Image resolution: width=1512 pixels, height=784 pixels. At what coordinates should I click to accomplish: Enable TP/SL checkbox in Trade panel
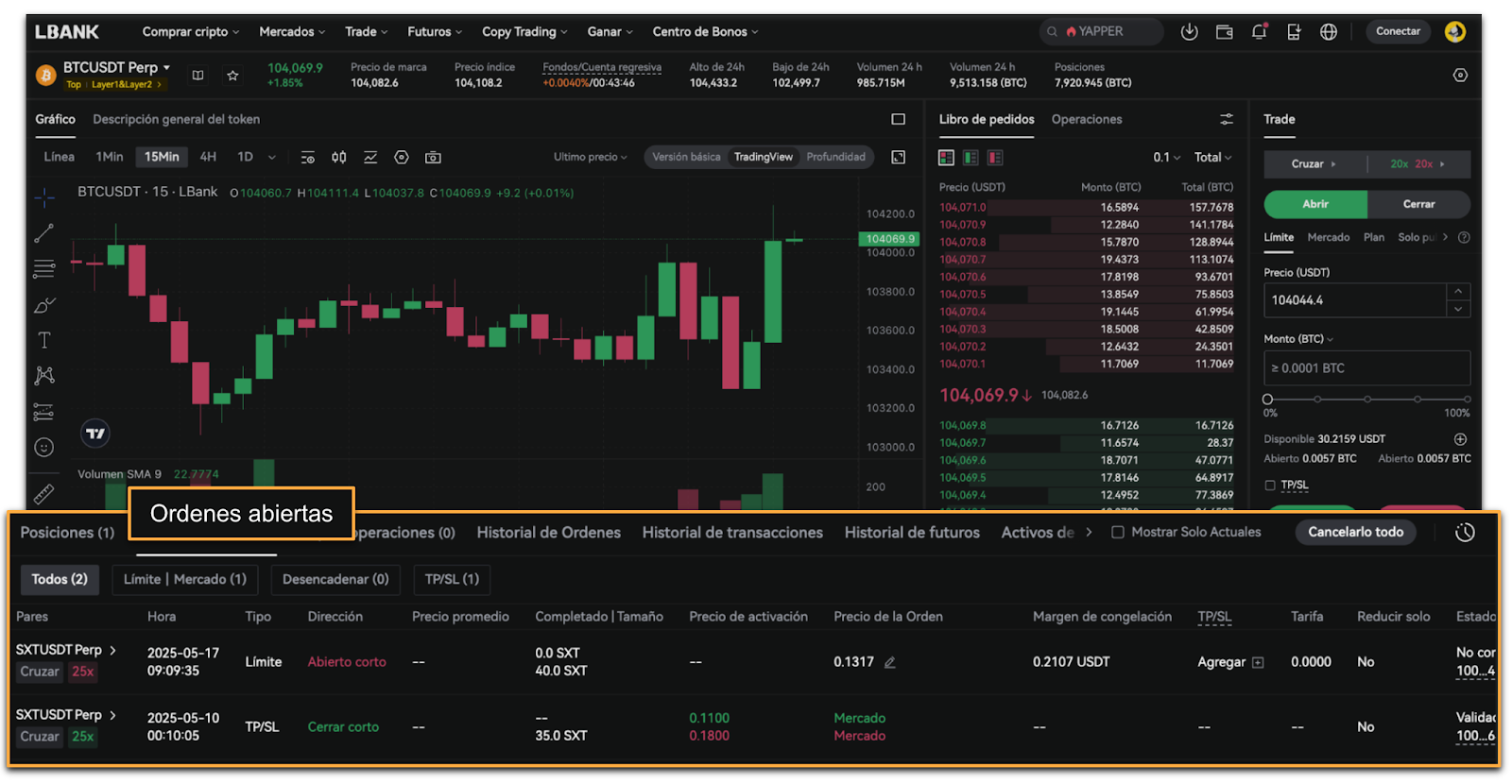pyautogui.click(x=1269, y=486)
